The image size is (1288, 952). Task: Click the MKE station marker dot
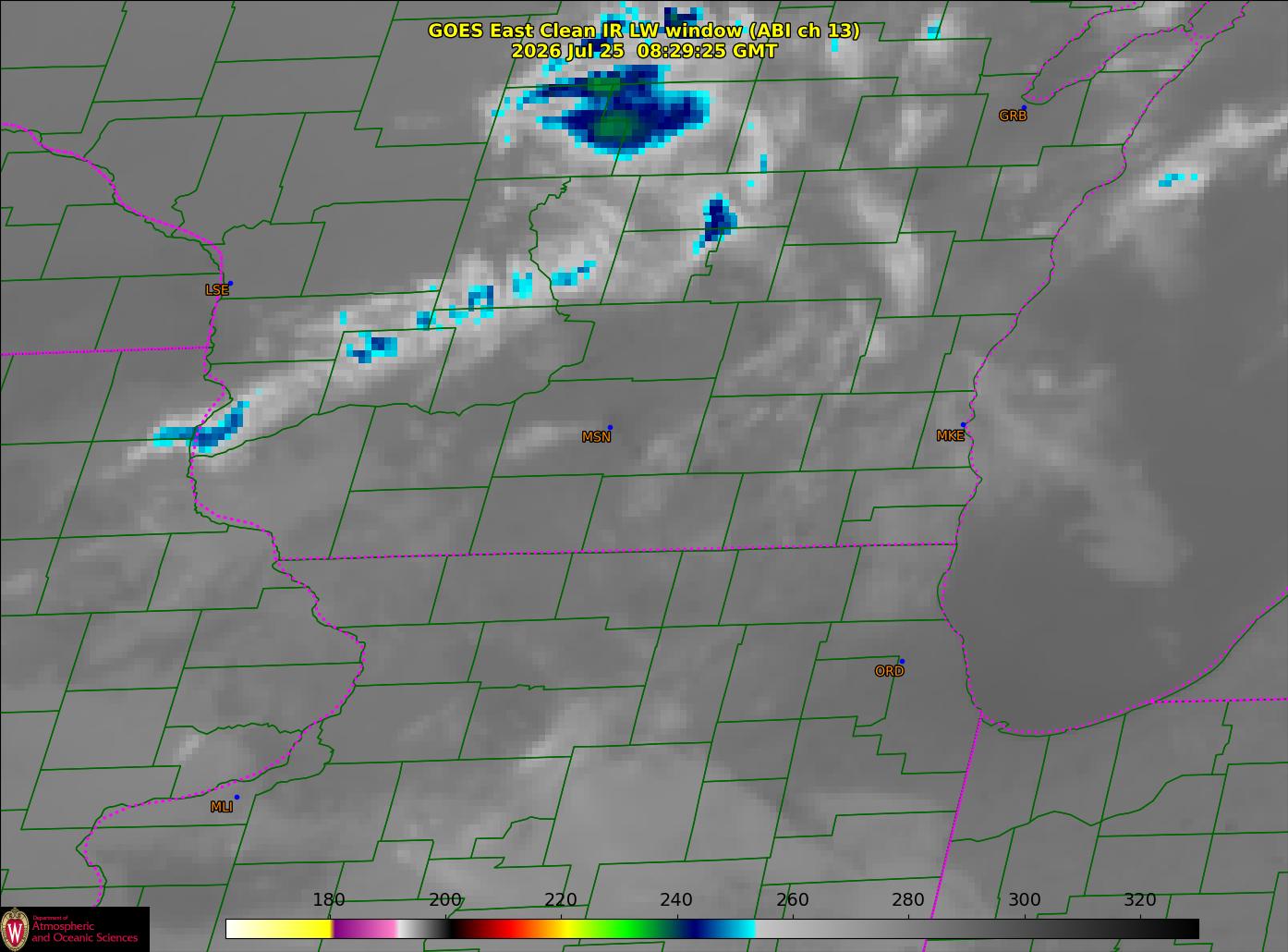[x=963, y=425]
